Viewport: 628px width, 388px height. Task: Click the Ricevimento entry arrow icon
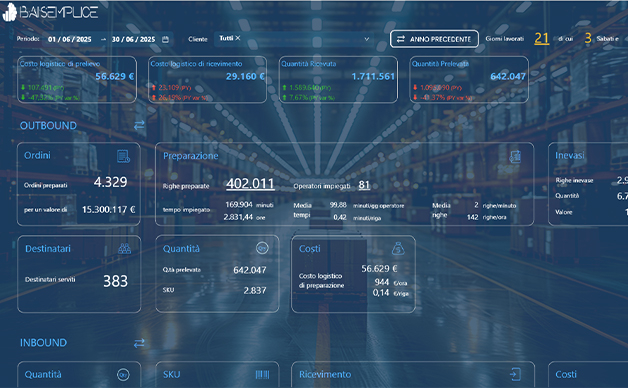click(515, 374)
